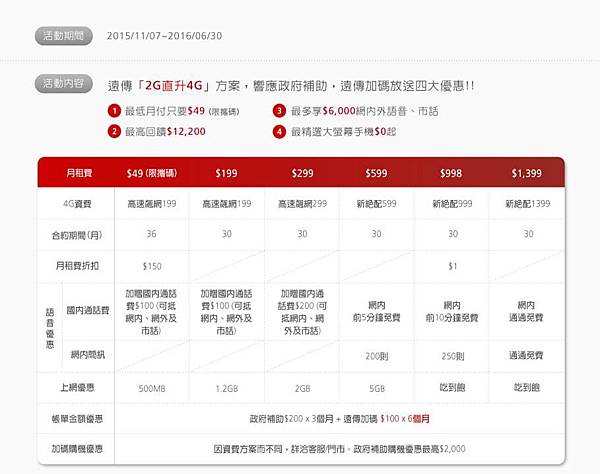Click the red circle number 3 icon
This screenshot has height=474, width=600.
click(279, 111)
